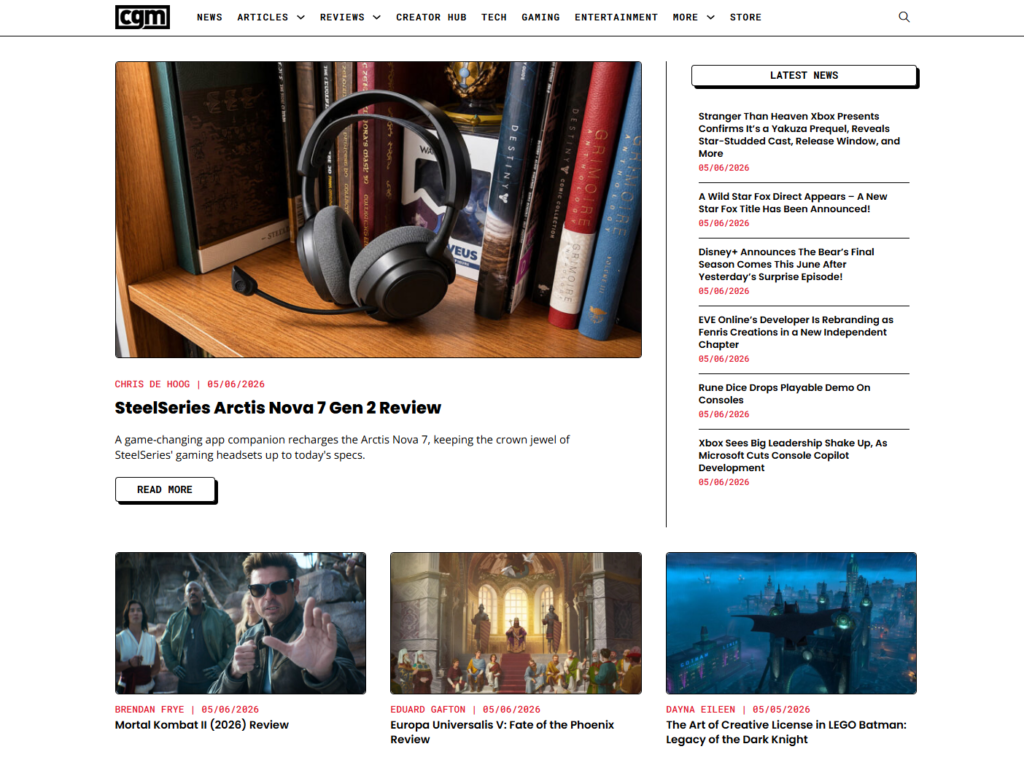Open the Europa Universalis V thumbnail
The width and height of the screenshot is (1024, 760).
click(x=516, y=623)
